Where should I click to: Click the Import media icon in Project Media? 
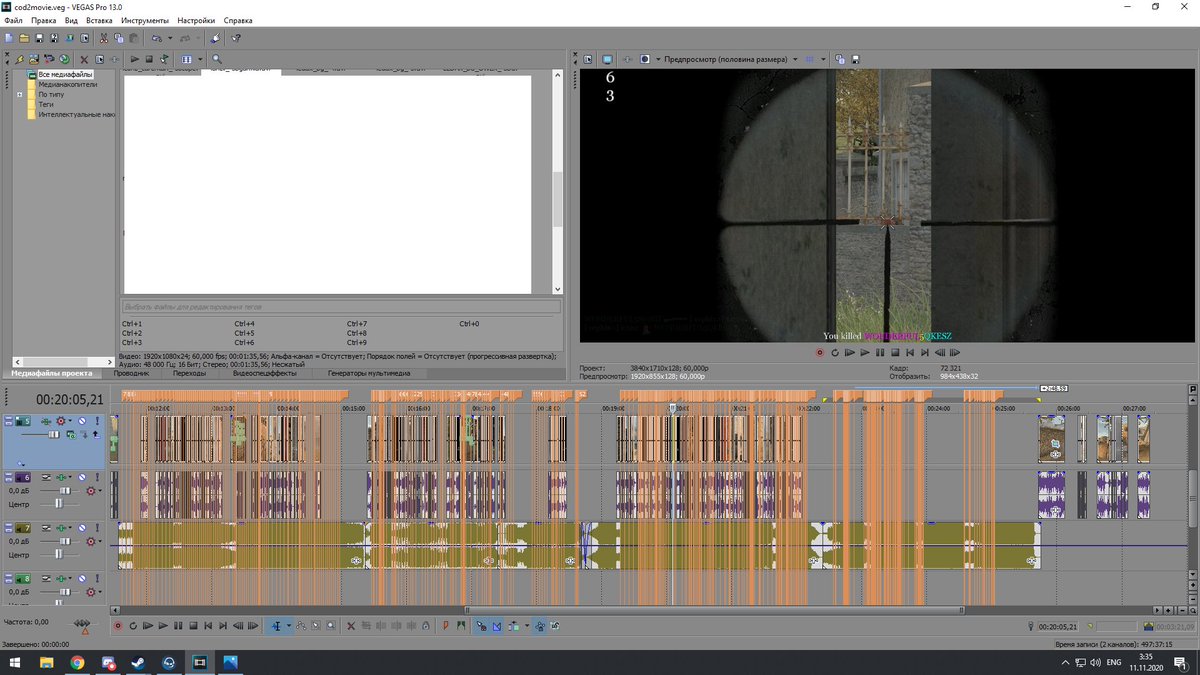(x=34, y=59)
